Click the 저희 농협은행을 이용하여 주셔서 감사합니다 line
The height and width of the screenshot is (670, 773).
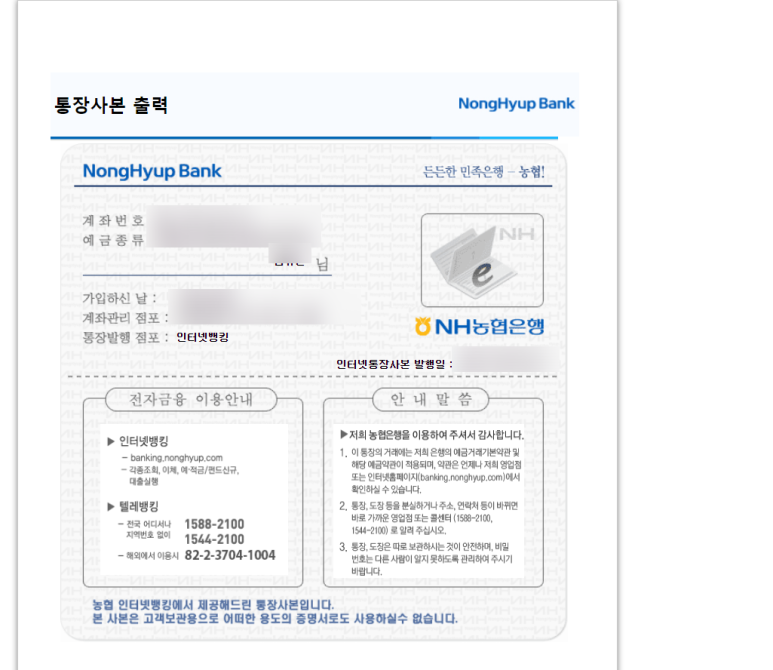(x=432, y=434)
